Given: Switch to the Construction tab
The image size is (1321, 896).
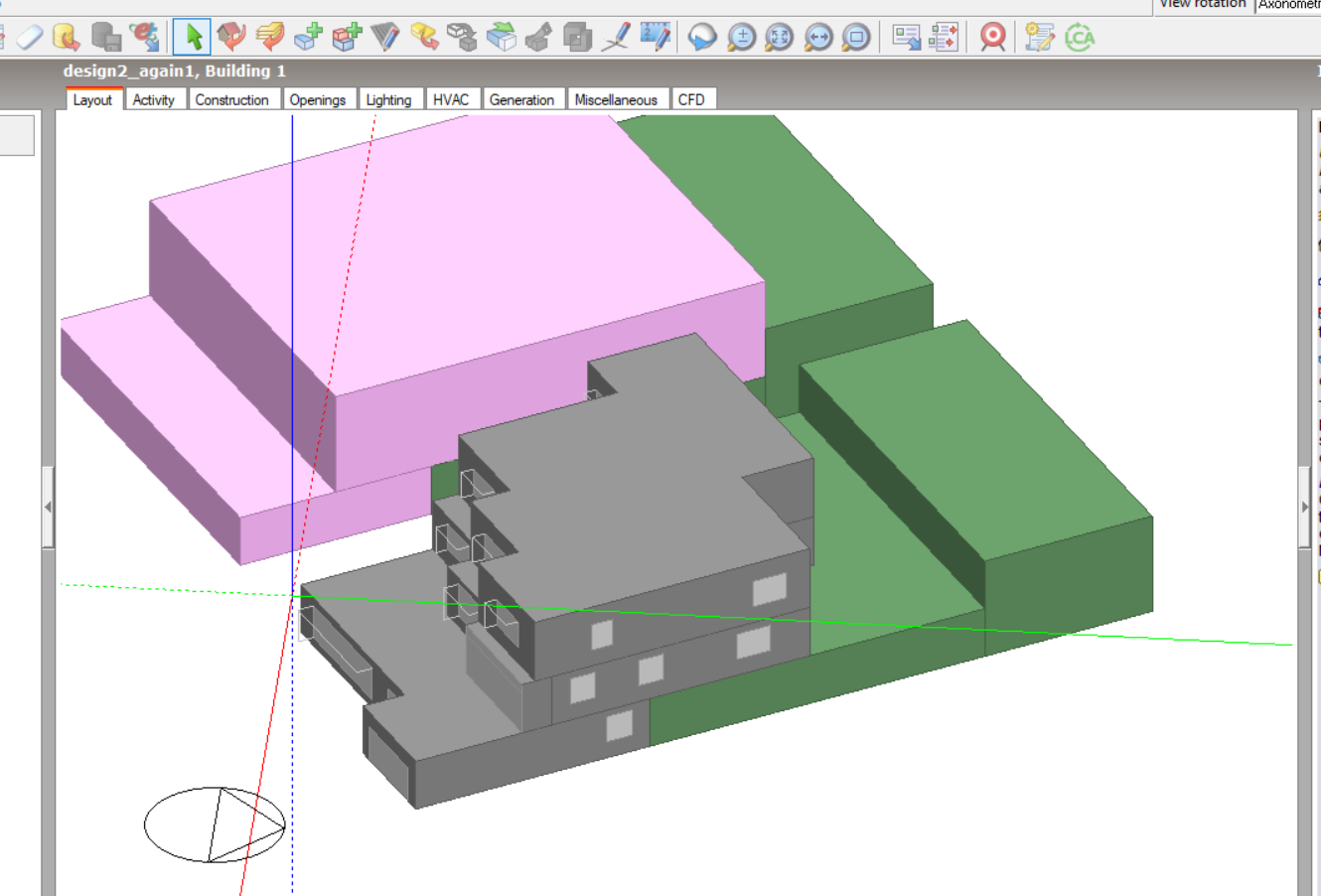Looking at the screenshot, I should coord(231,99).
